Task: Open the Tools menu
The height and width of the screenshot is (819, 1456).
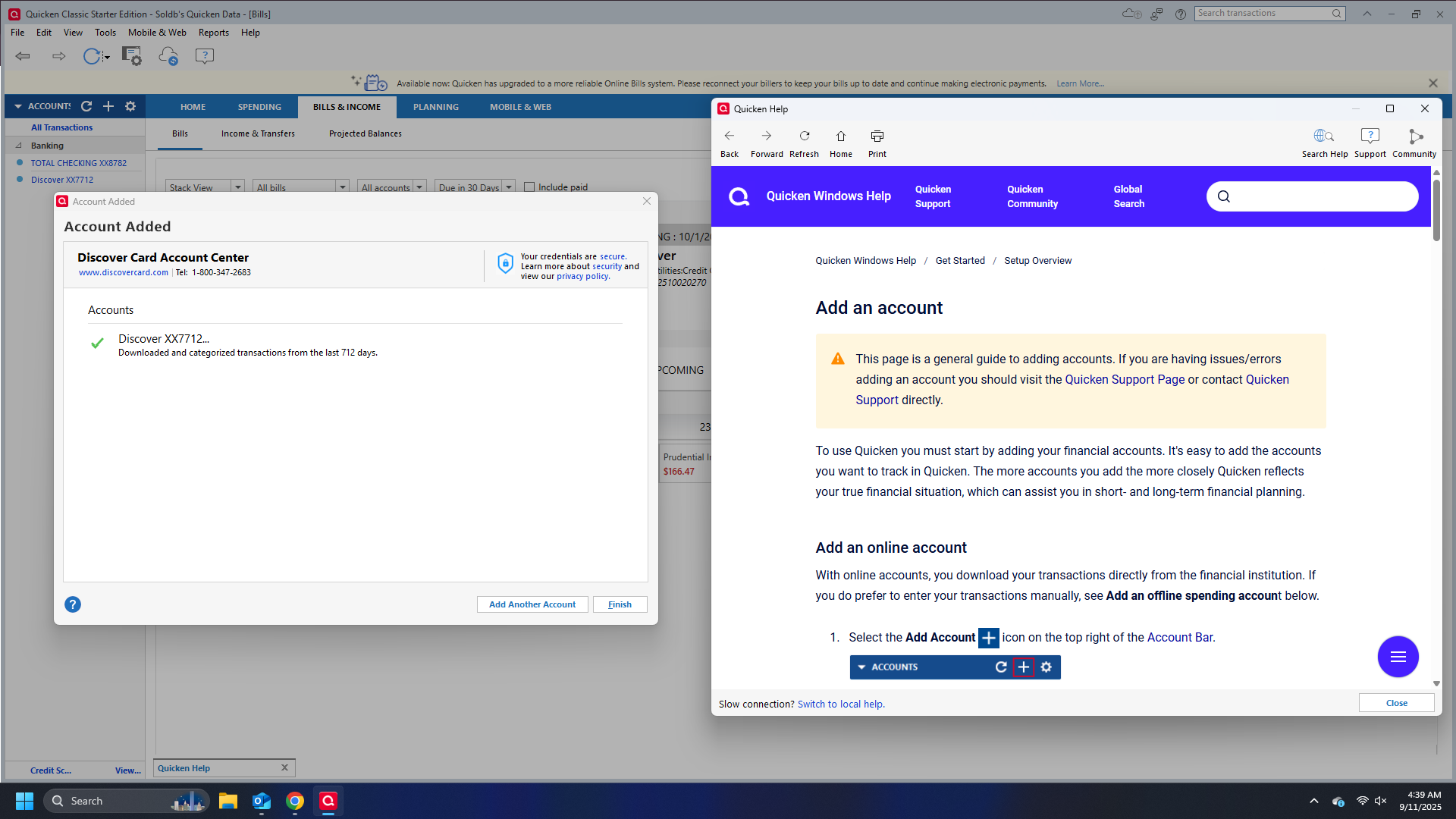Action: click(x=105, y=33)
